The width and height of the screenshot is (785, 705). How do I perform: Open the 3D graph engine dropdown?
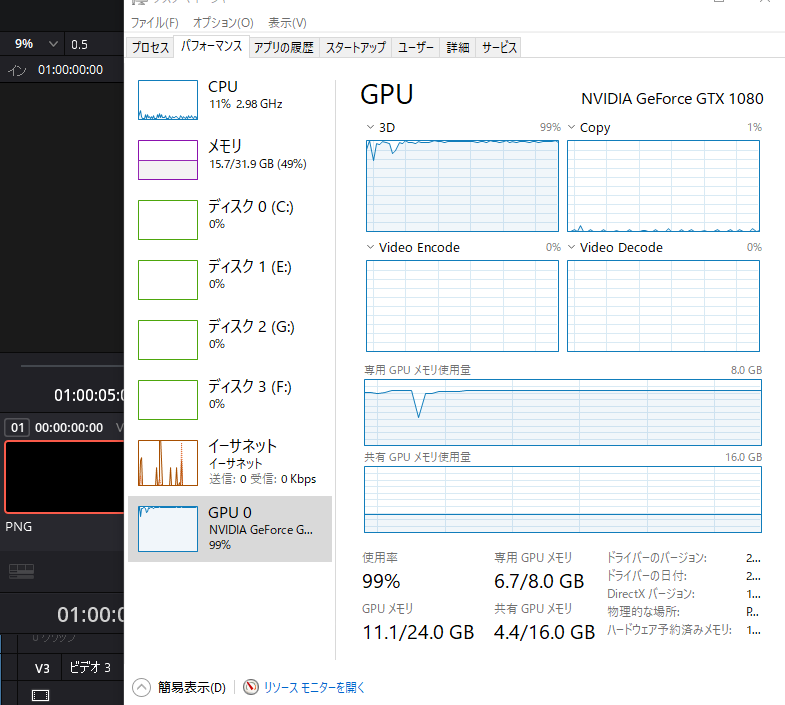[371, 128]
